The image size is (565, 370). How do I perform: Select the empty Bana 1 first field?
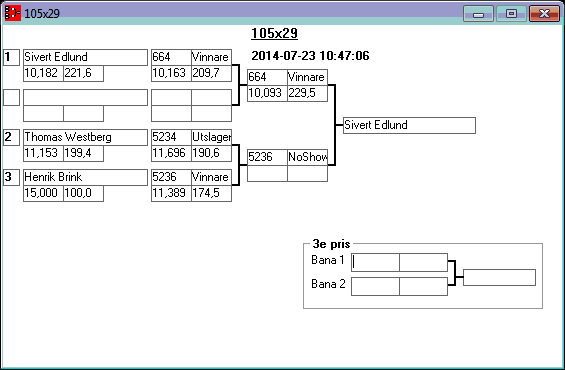tap(375, 262)
